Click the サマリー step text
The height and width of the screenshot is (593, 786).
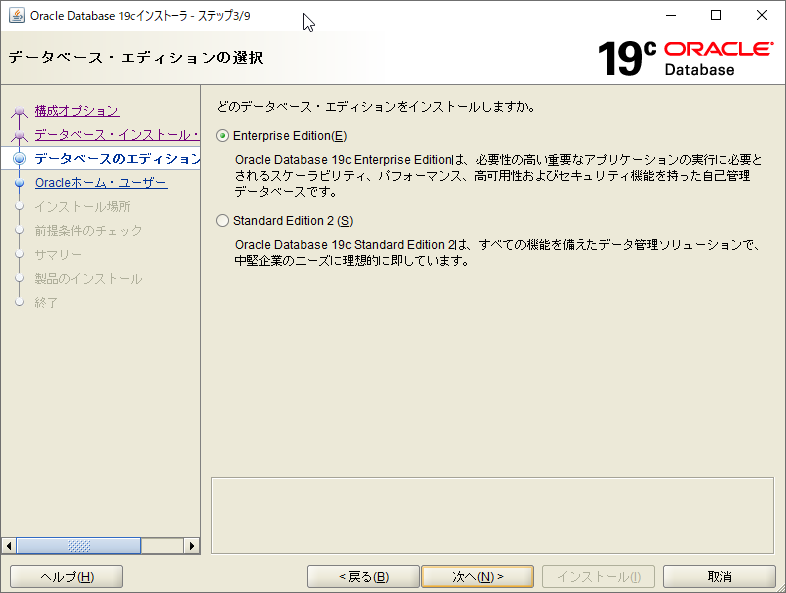click(x=58, y=255)
